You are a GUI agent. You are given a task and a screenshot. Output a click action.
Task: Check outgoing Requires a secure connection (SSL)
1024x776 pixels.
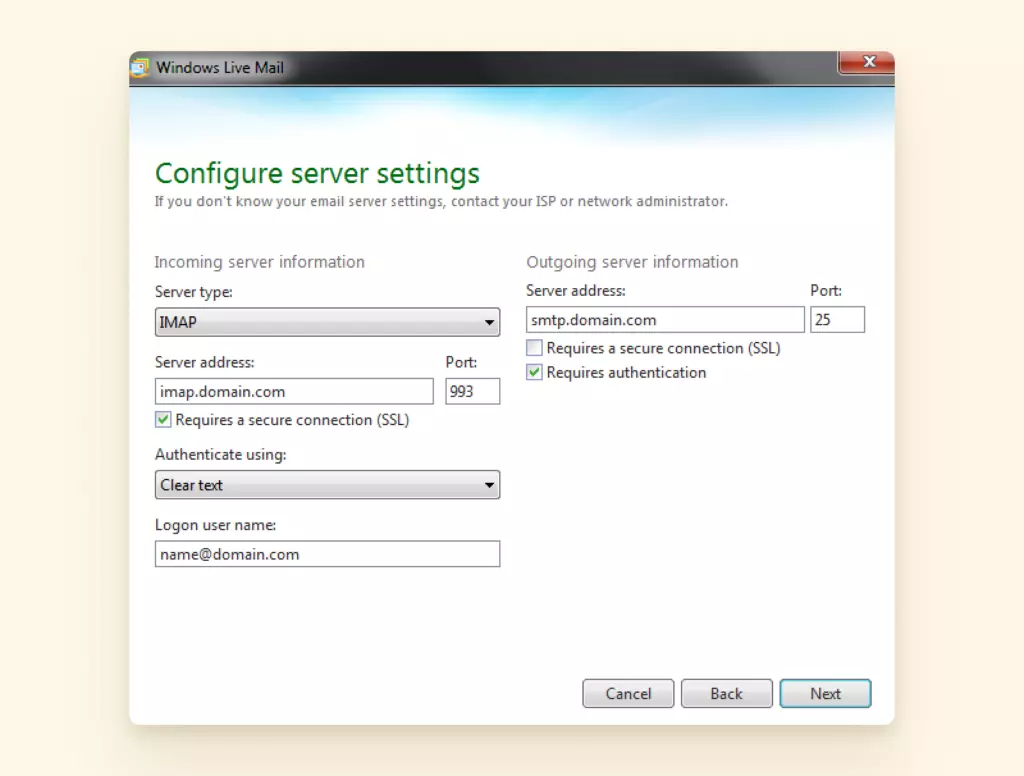[x=534, y=348]
